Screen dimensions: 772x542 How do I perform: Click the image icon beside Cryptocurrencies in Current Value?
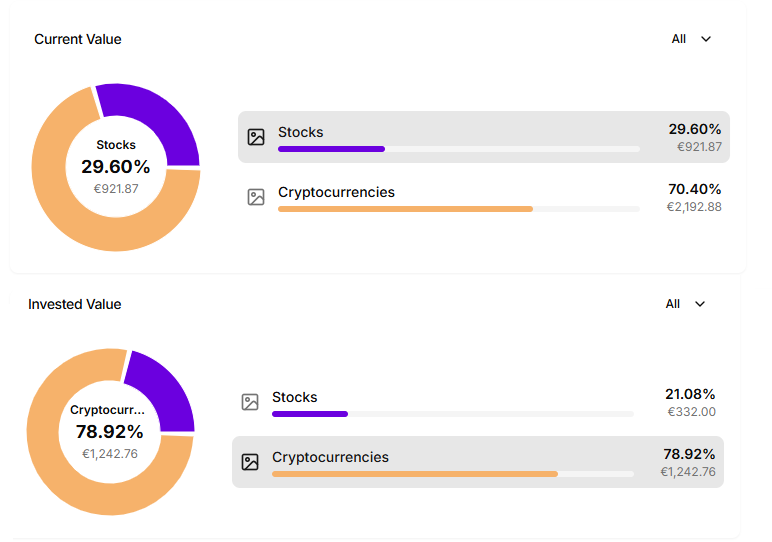coord(256,197)
